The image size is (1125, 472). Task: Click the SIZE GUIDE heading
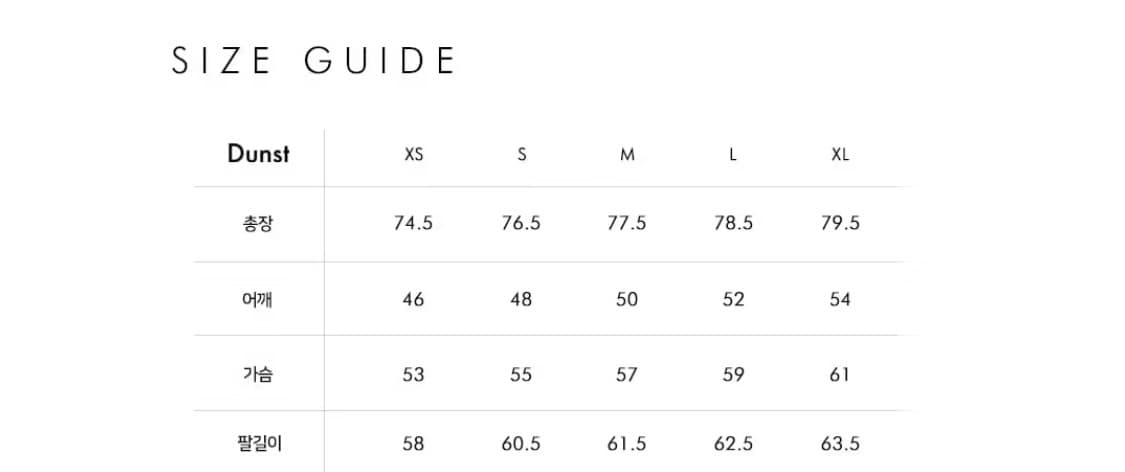314,61
